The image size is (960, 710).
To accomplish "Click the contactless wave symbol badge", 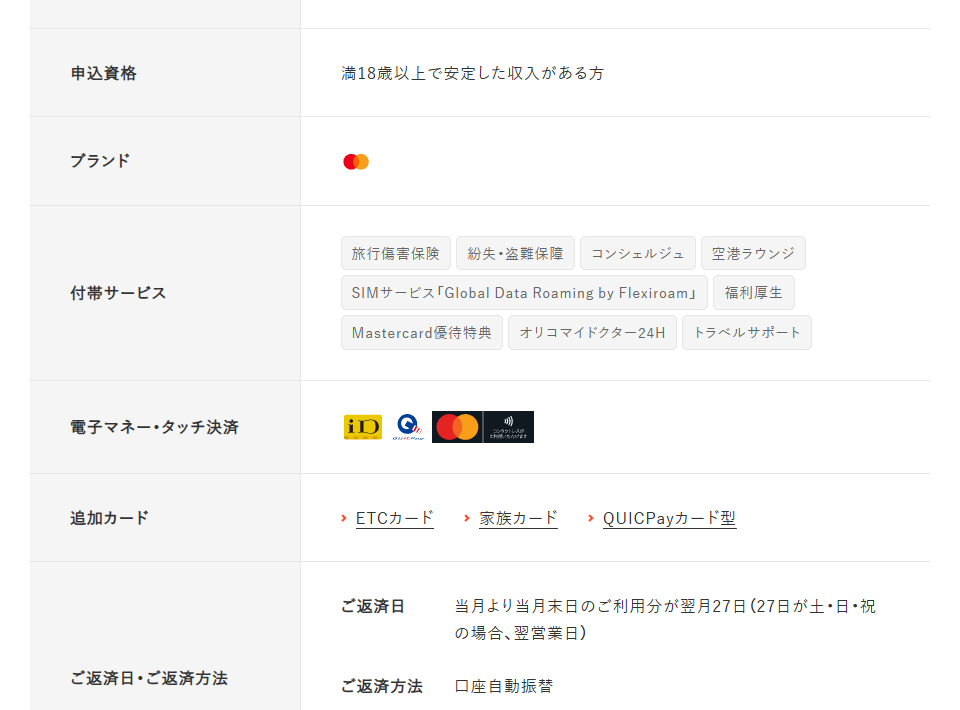I will click(x=508, y=427).
